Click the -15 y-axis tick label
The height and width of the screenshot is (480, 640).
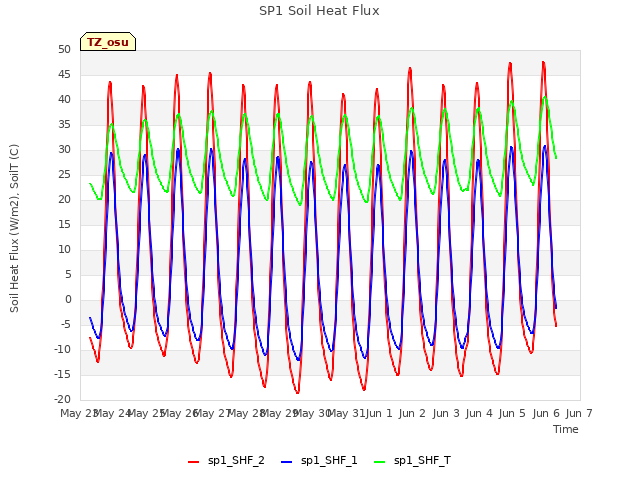point(62,374)
